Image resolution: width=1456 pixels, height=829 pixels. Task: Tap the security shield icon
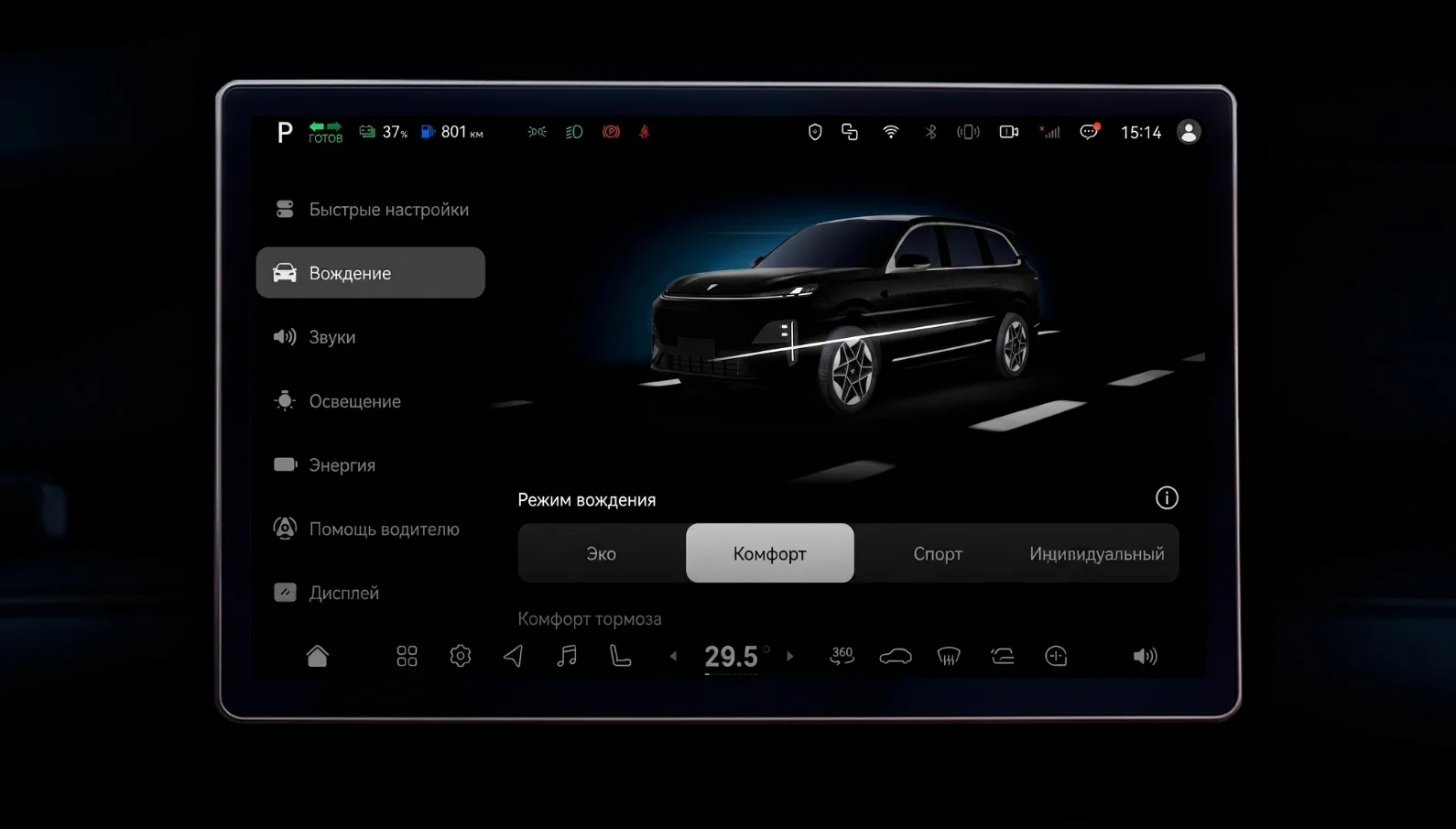(814, 132)
